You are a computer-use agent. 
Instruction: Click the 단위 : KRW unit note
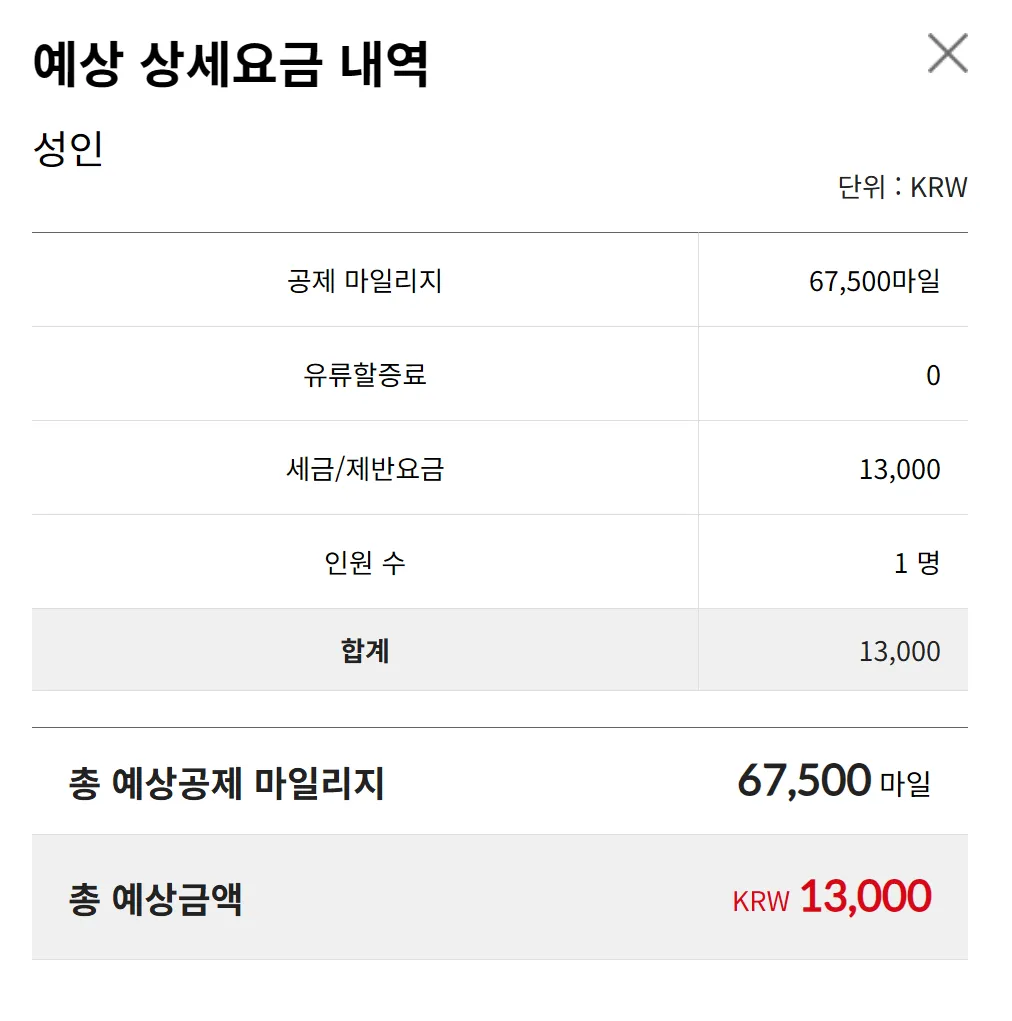[x=902, y=187]
